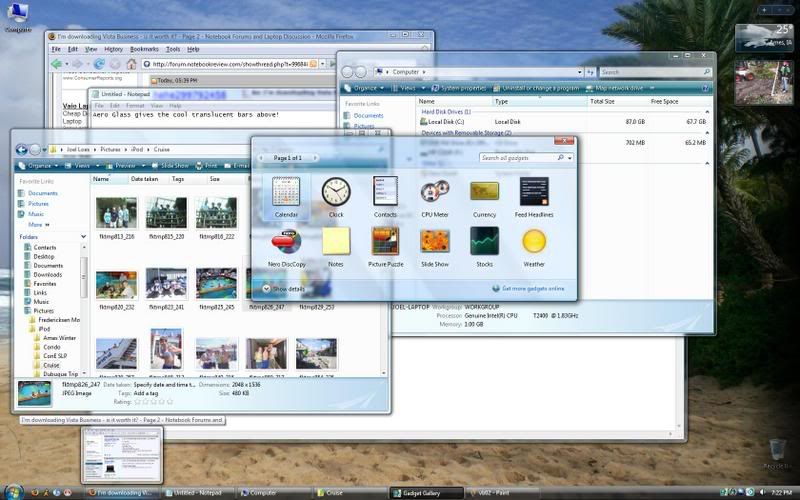The width and height of the screenshot is (800, 500).
Task: Select the Notes gadget
Action: point(336,247)
